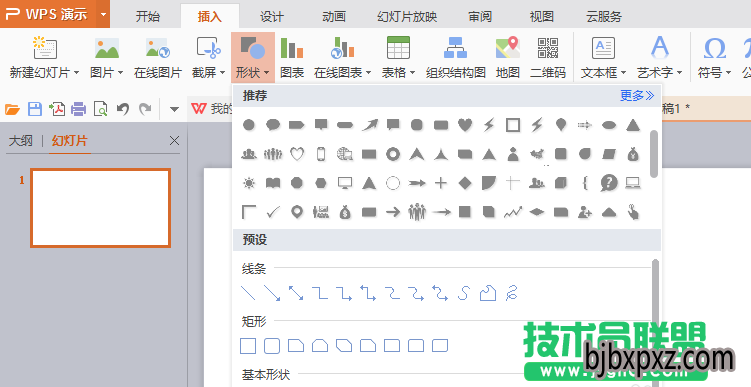The image size is (751, 387).
Task: Expand the 图片 dropdown arrow
Action: click(x=121, y=73)
